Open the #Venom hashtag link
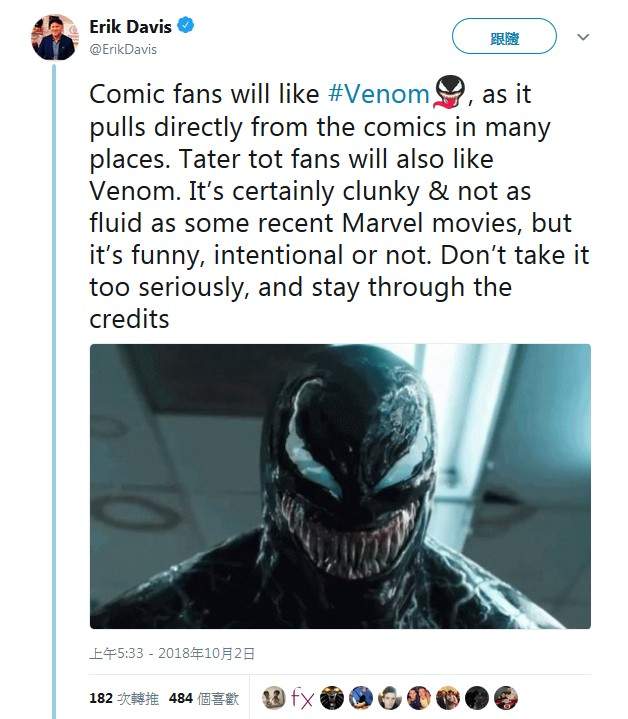628x719 pixels. click(x=378, y=95)
